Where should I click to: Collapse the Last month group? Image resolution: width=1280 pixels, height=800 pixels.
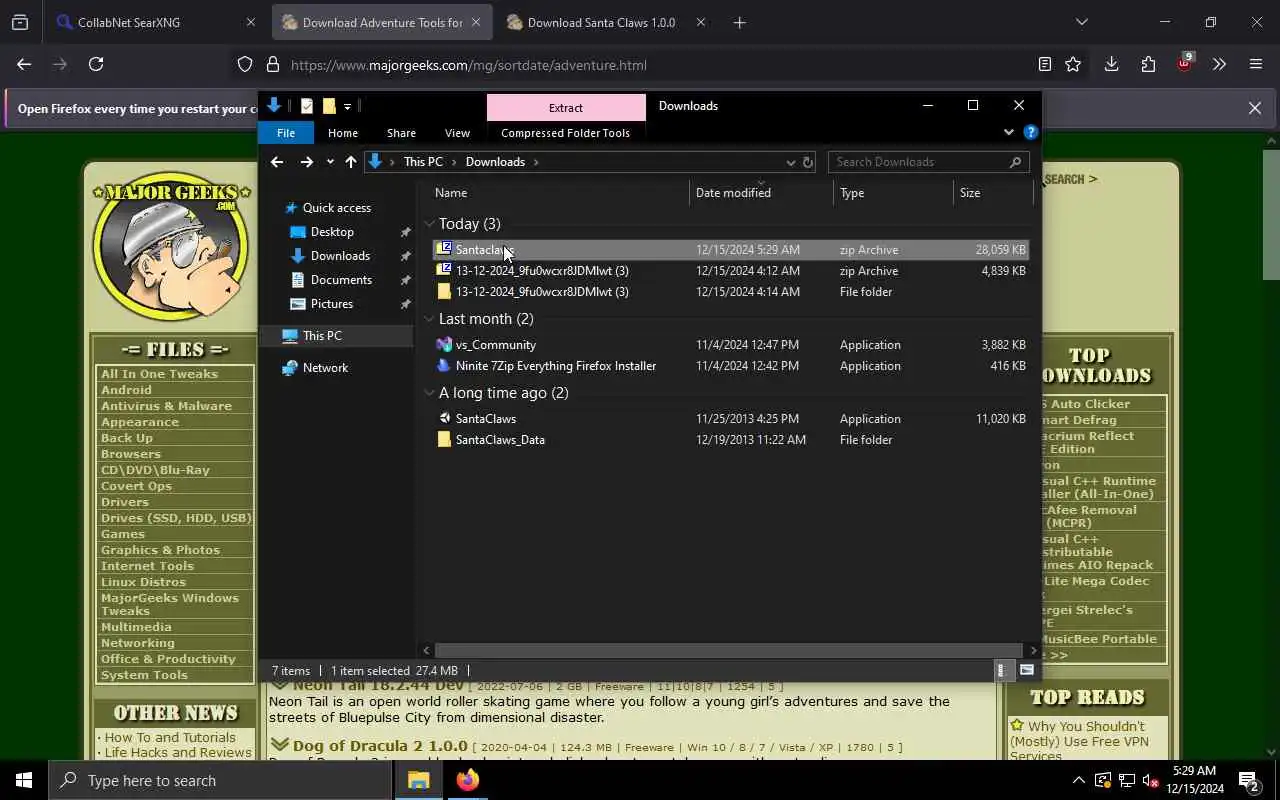[x=429, y=319]
